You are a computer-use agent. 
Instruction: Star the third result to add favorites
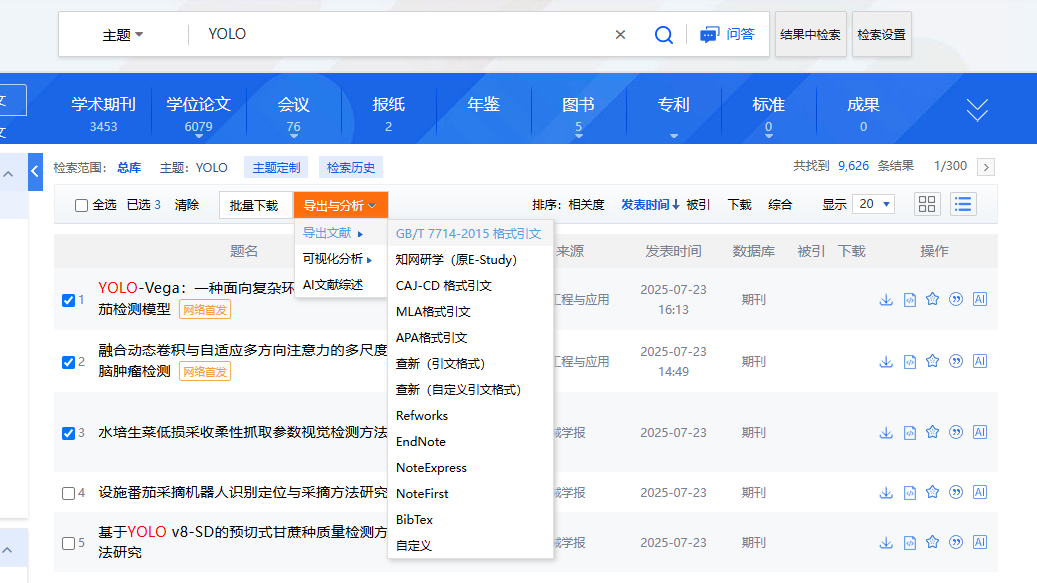933,432
